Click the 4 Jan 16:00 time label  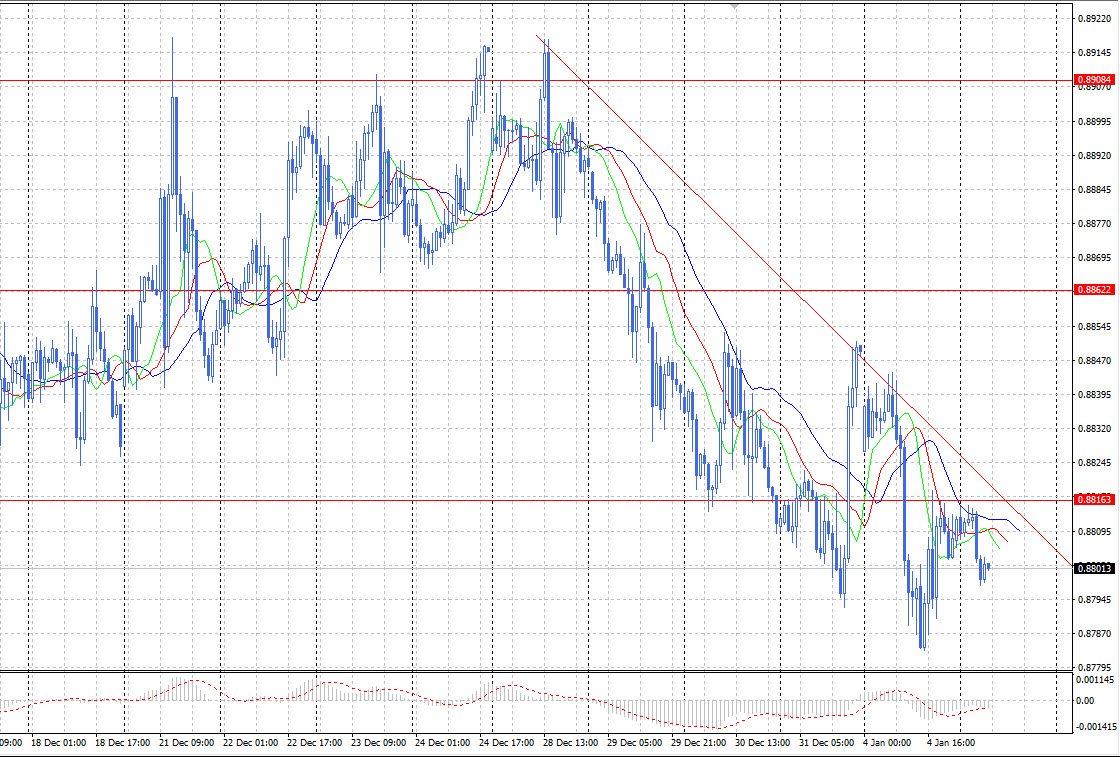tap(951, 743)
